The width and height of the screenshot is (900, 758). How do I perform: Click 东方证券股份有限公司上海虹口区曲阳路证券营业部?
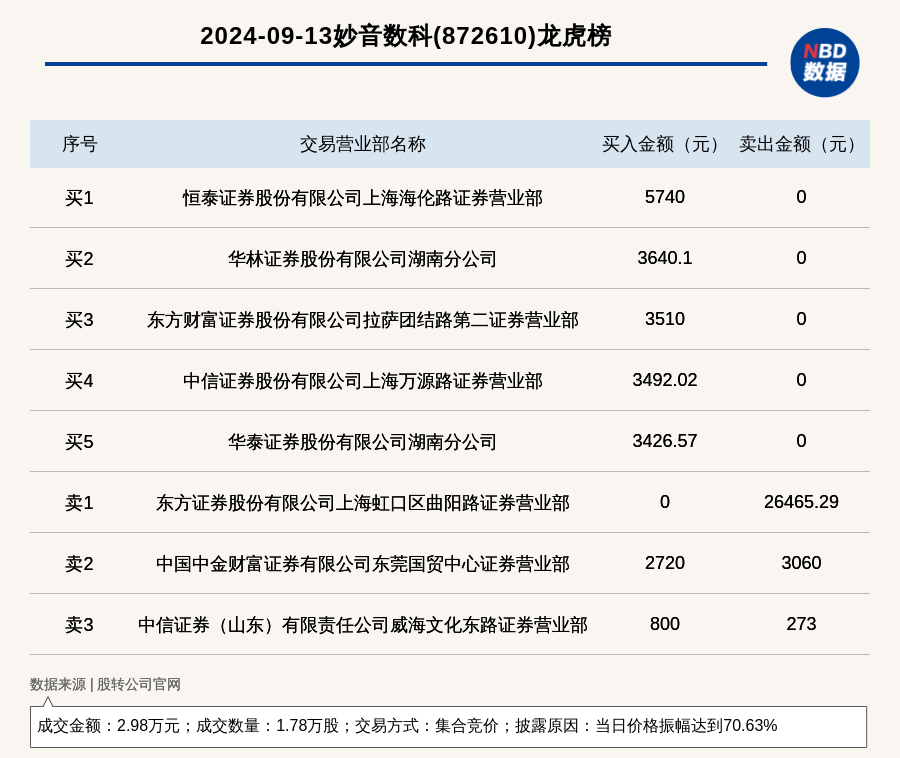(x=363, y=503)
